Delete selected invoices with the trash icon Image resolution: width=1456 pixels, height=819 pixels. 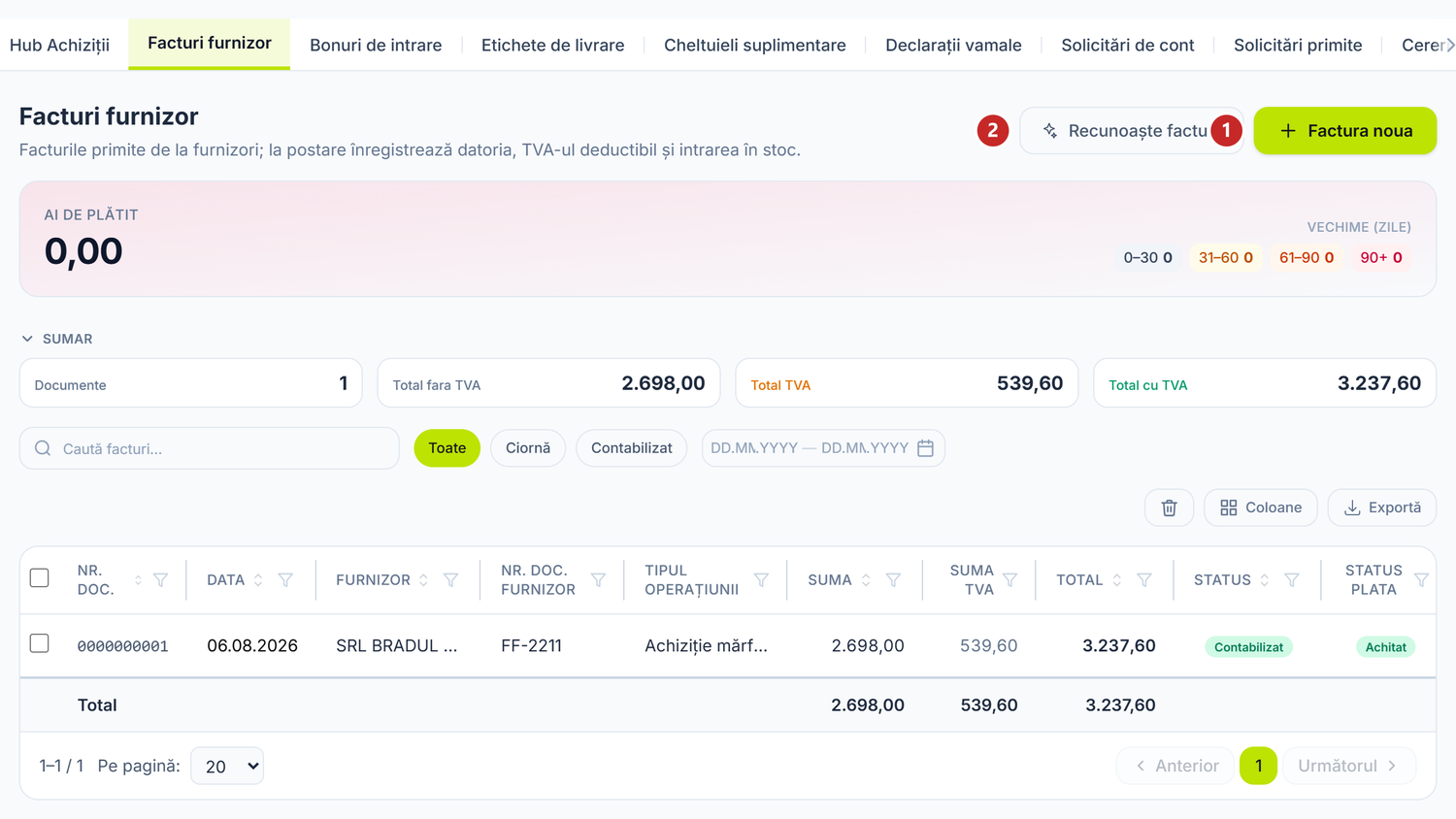pos(1170,508)
